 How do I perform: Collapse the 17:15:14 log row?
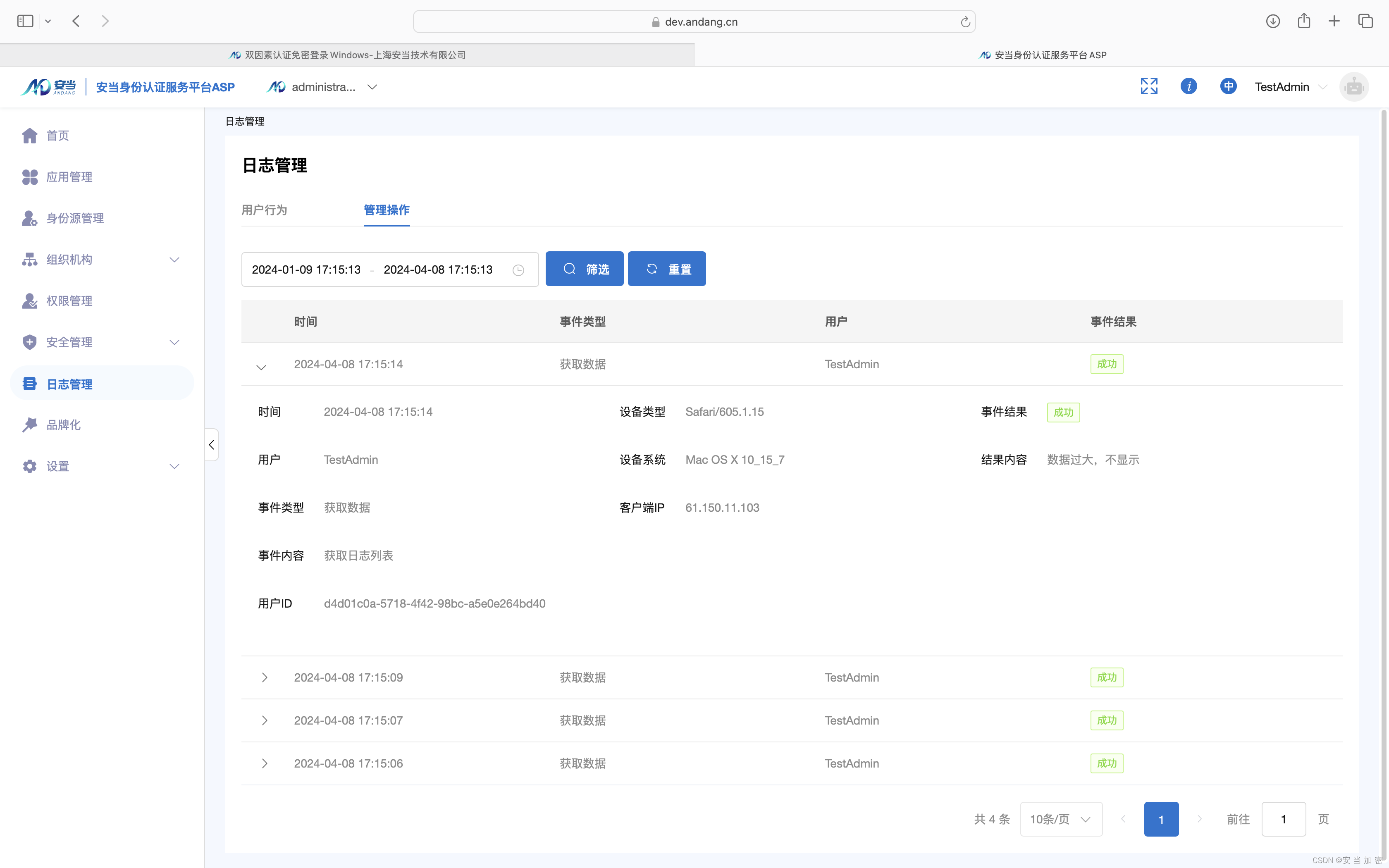261,367
